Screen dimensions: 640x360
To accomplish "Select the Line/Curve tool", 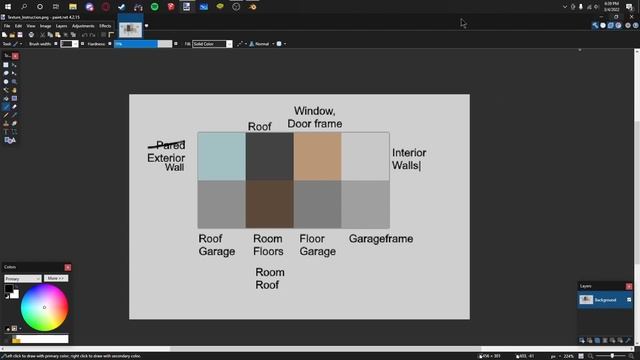I will click(x=14, y=132).
